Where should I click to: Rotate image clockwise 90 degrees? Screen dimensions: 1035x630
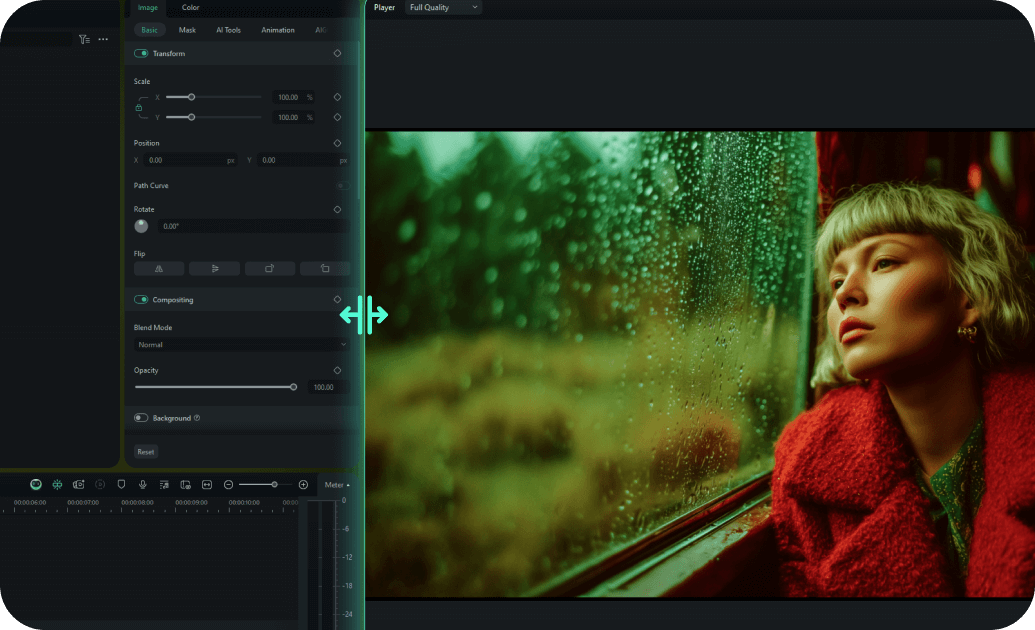269,269
